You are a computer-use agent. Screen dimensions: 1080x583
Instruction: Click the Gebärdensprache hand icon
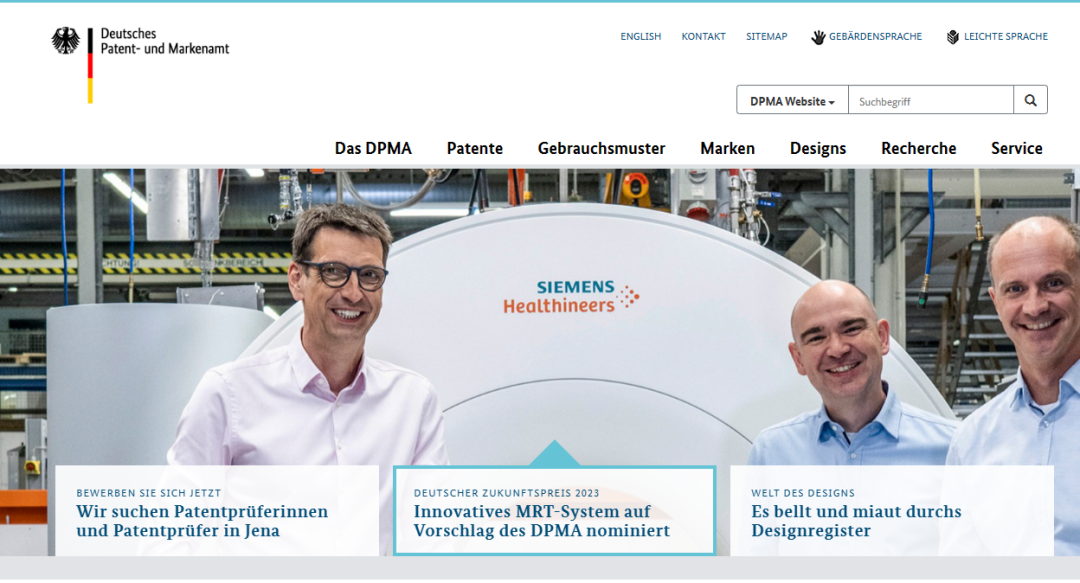pos(818,37)
